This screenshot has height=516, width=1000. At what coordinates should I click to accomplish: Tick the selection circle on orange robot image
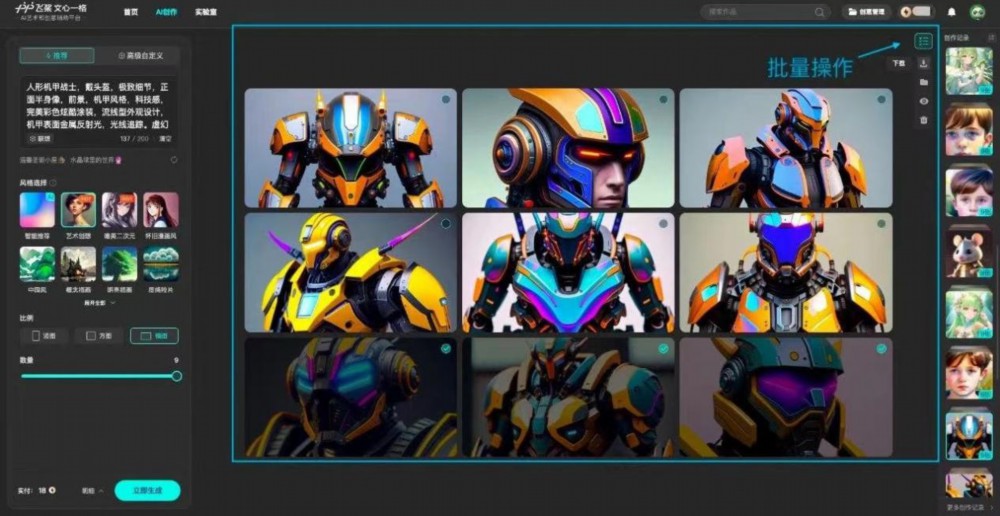[x=446, y=99]
